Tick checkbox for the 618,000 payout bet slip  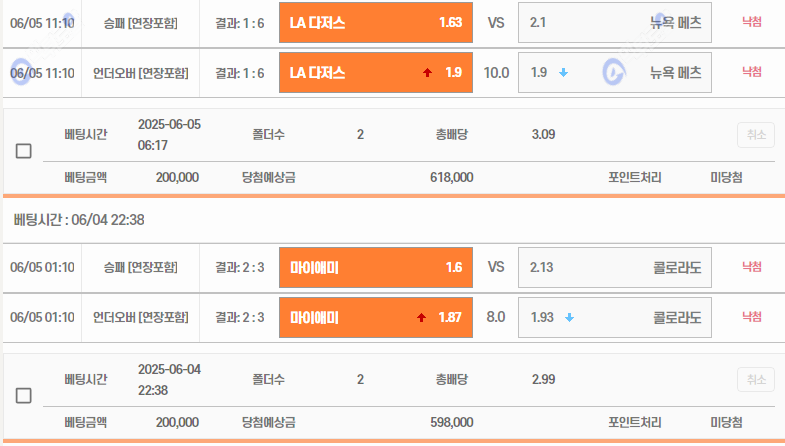[24, 151]
